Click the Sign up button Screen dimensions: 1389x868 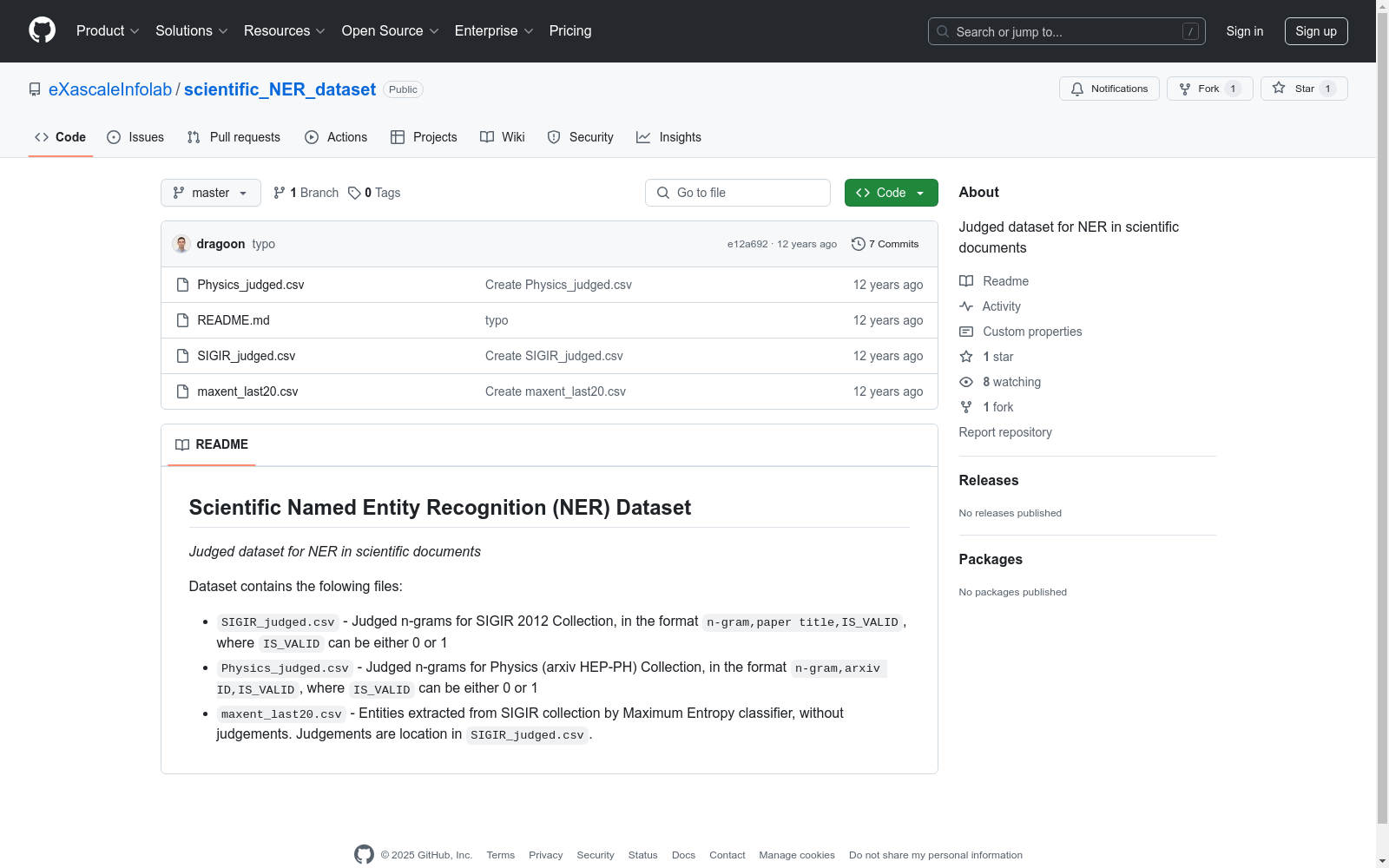[1316, 31]
